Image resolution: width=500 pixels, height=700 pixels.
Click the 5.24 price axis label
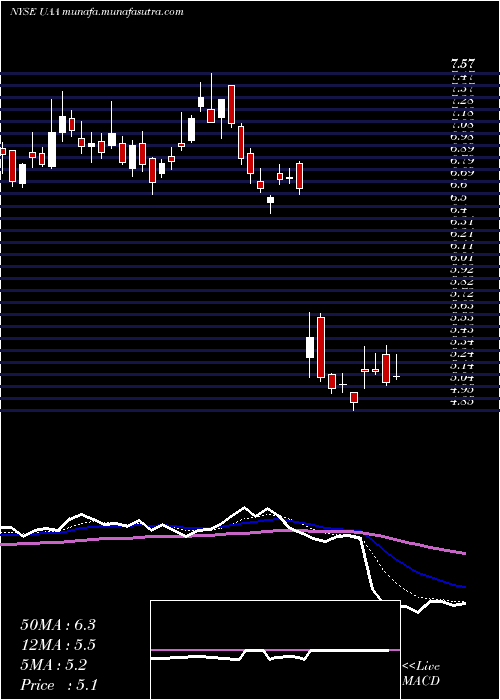462,354
